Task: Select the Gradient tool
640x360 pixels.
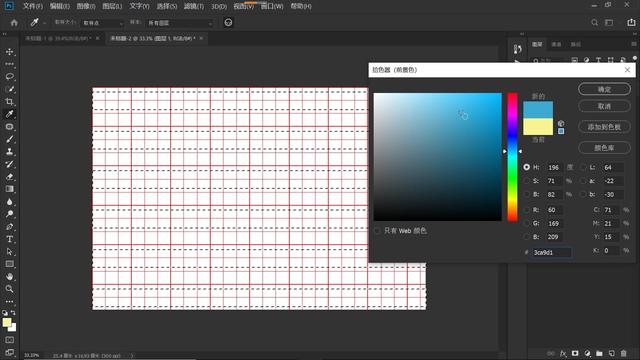Action: point(9,189)
